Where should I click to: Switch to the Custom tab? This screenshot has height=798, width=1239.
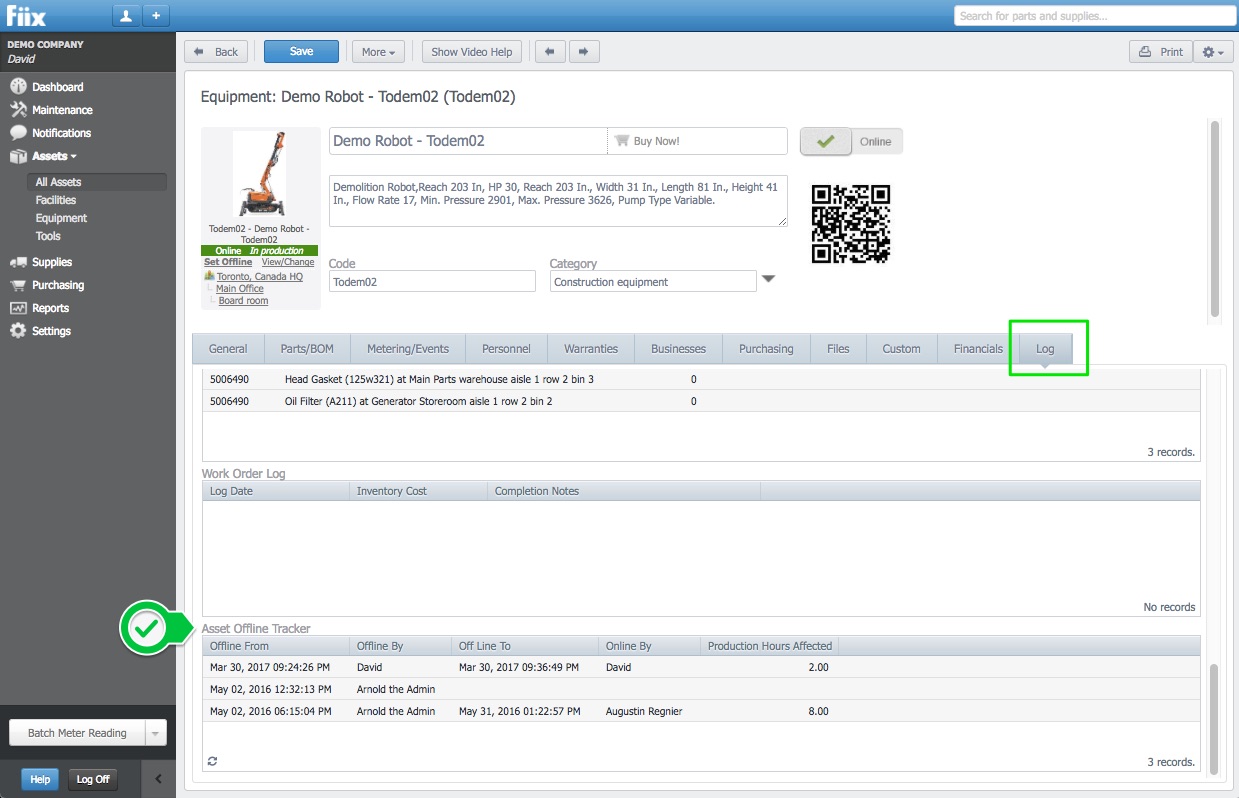coord(901,349)
